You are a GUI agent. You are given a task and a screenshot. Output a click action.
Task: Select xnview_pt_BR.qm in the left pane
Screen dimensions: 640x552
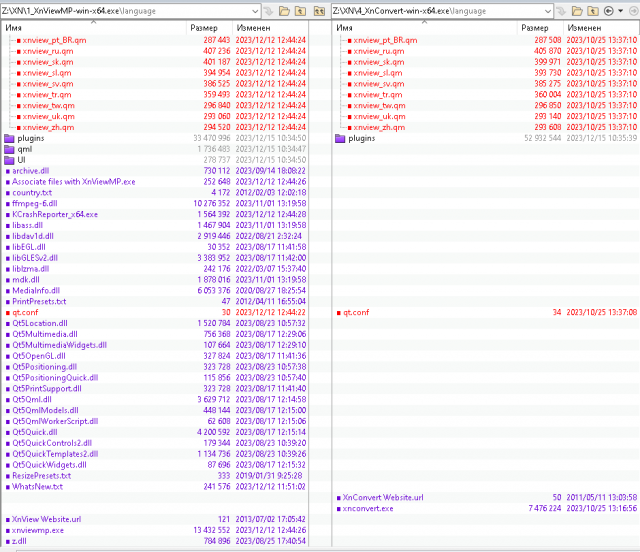point(155,40)
